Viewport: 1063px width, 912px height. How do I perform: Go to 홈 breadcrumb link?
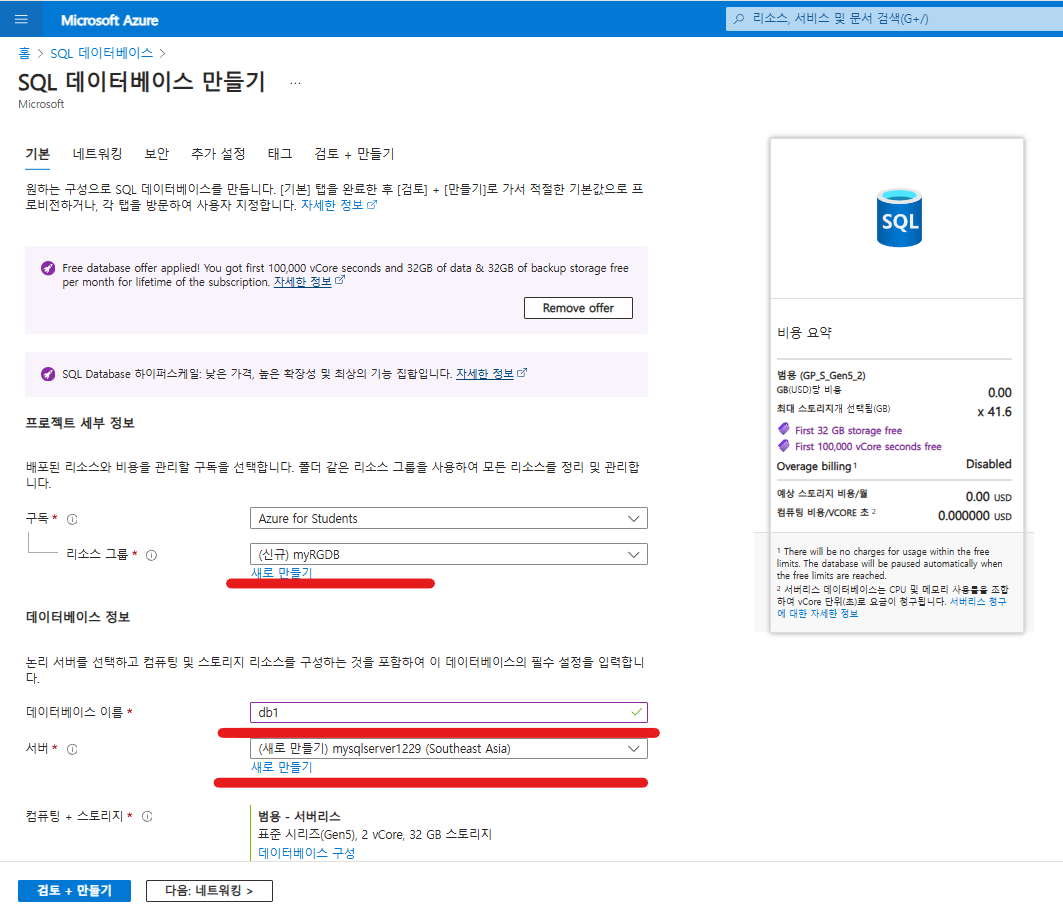tap(24, 53)
